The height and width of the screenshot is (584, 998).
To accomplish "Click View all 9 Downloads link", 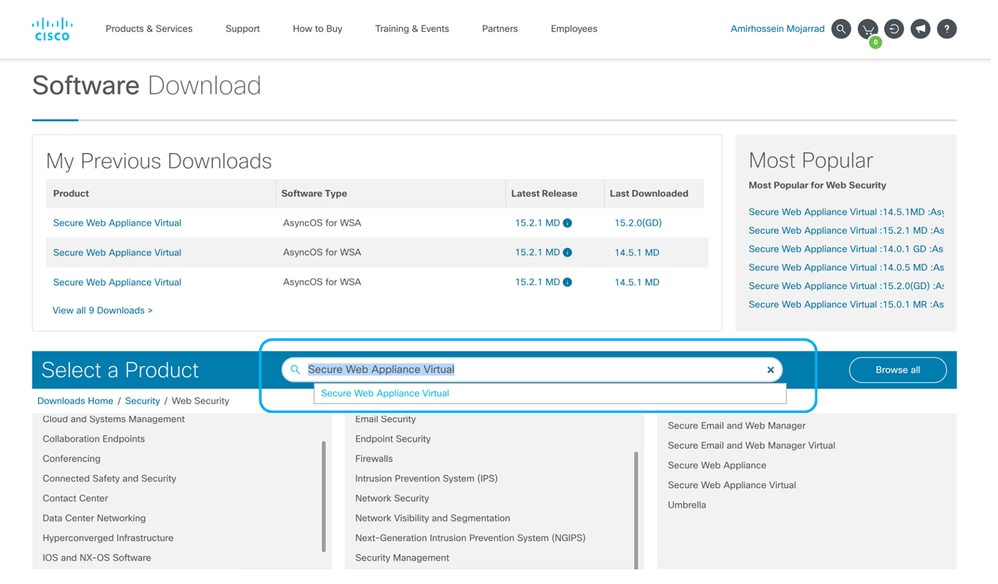I will (103, 312).
